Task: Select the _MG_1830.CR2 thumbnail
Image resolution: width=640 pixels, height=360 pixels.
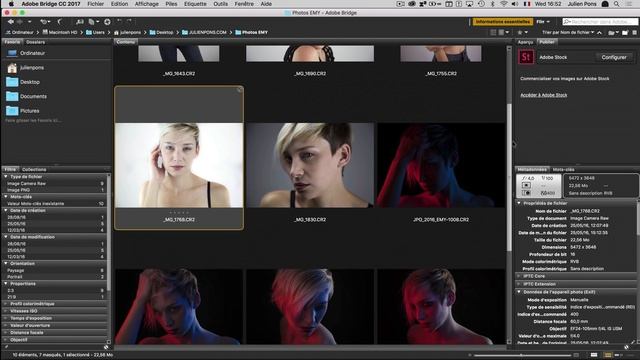Action: click(x=310, y=165)
